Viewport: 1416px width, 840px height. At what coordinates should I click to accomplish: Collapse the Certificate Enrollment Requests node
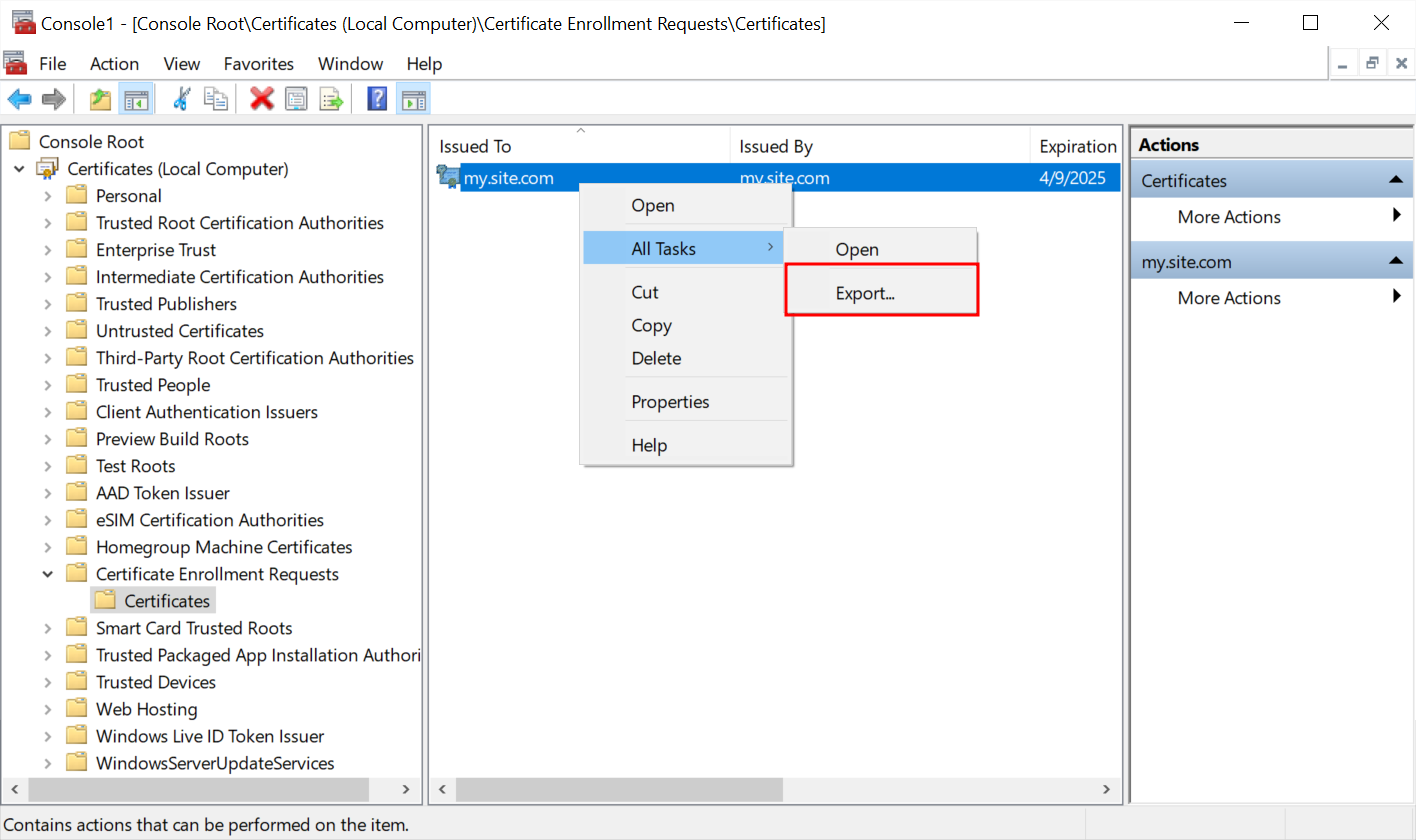point(47,574)
